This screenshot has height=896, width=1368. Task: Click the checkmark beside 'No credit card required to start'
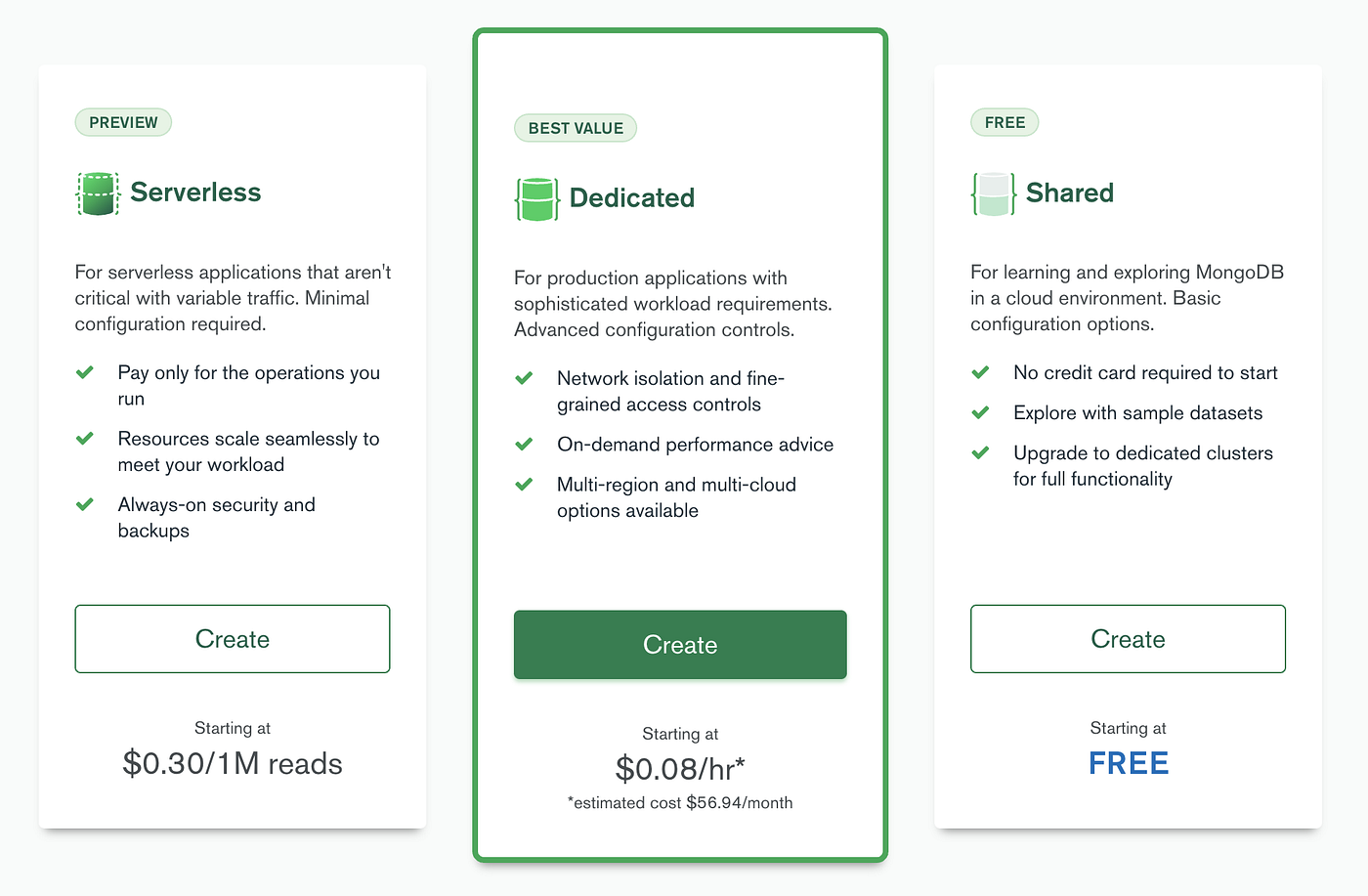[x=980, y=372]
